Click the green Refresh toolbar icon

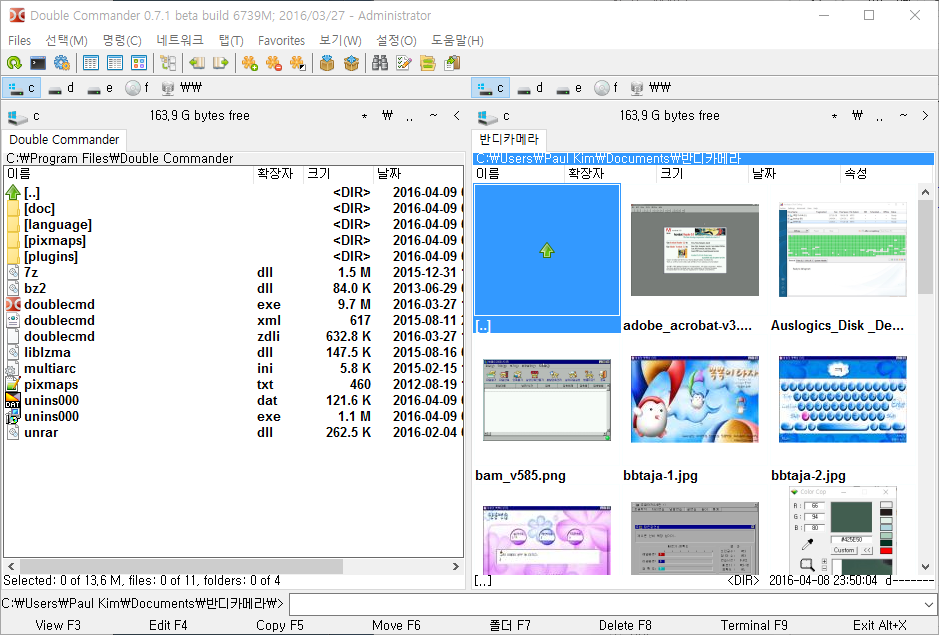(14, 63)
